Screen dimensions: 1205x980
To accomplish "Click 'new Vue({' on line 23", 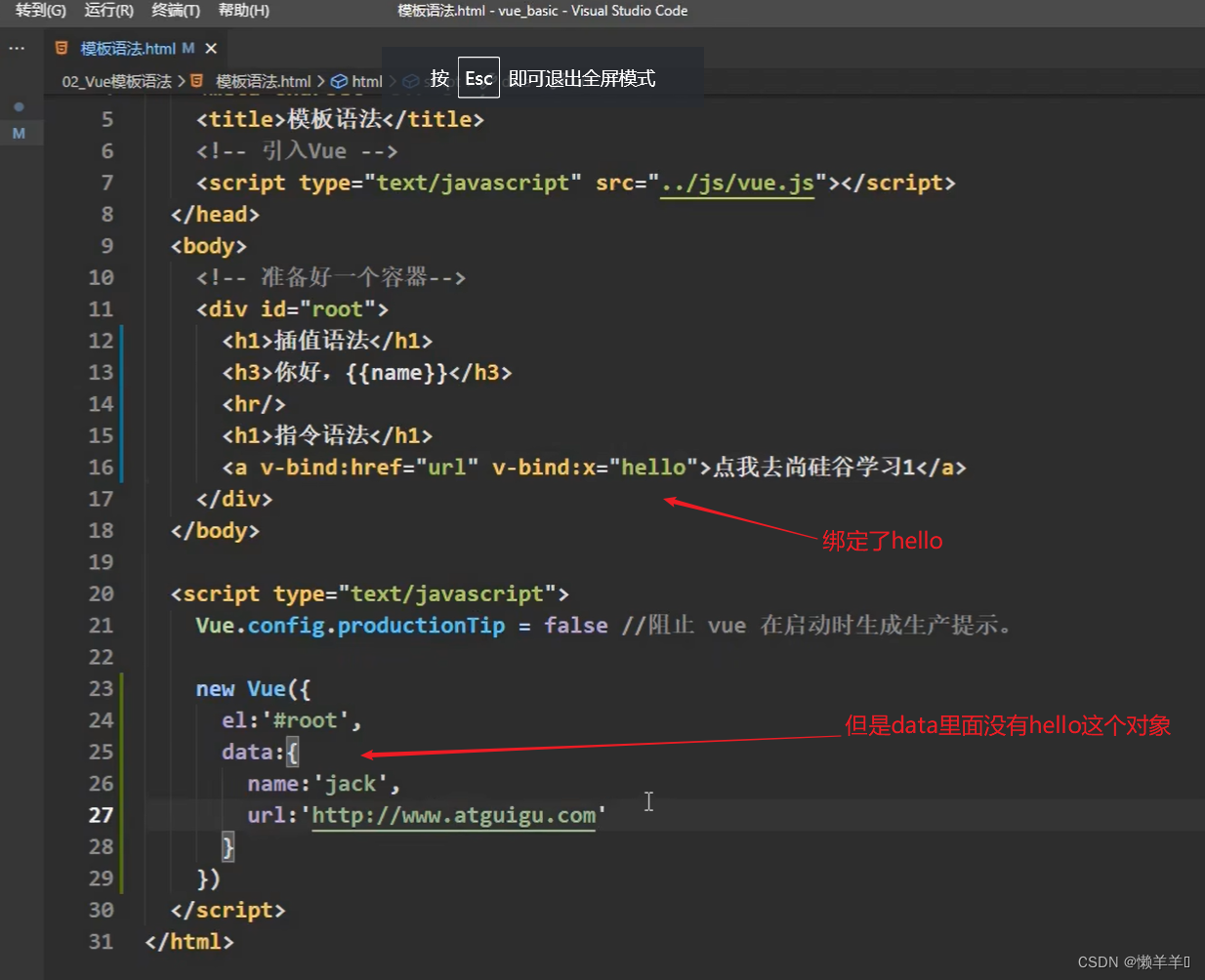I will 253,688.
